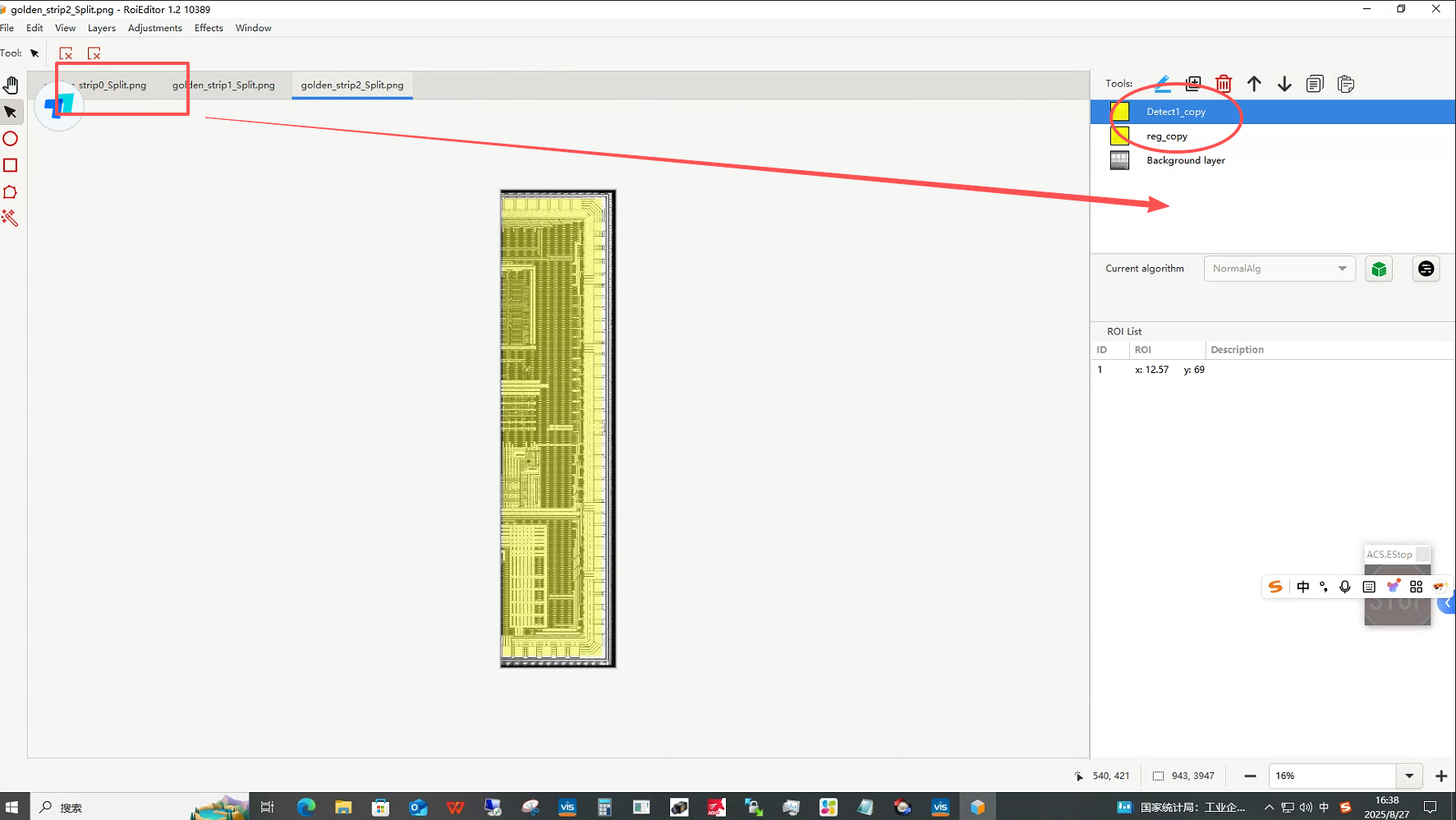Select the polygon ROI tool
The height and width of the screenshot is (820, 1456).
point(11,192)
